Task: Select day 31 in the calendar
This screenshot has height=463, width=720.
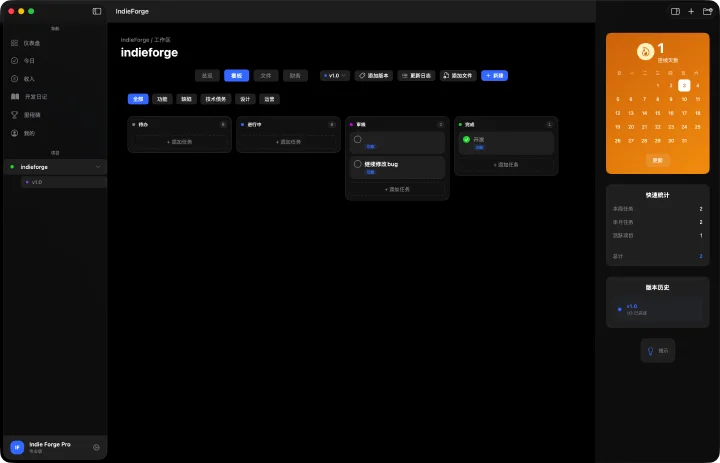Action: 684,141
